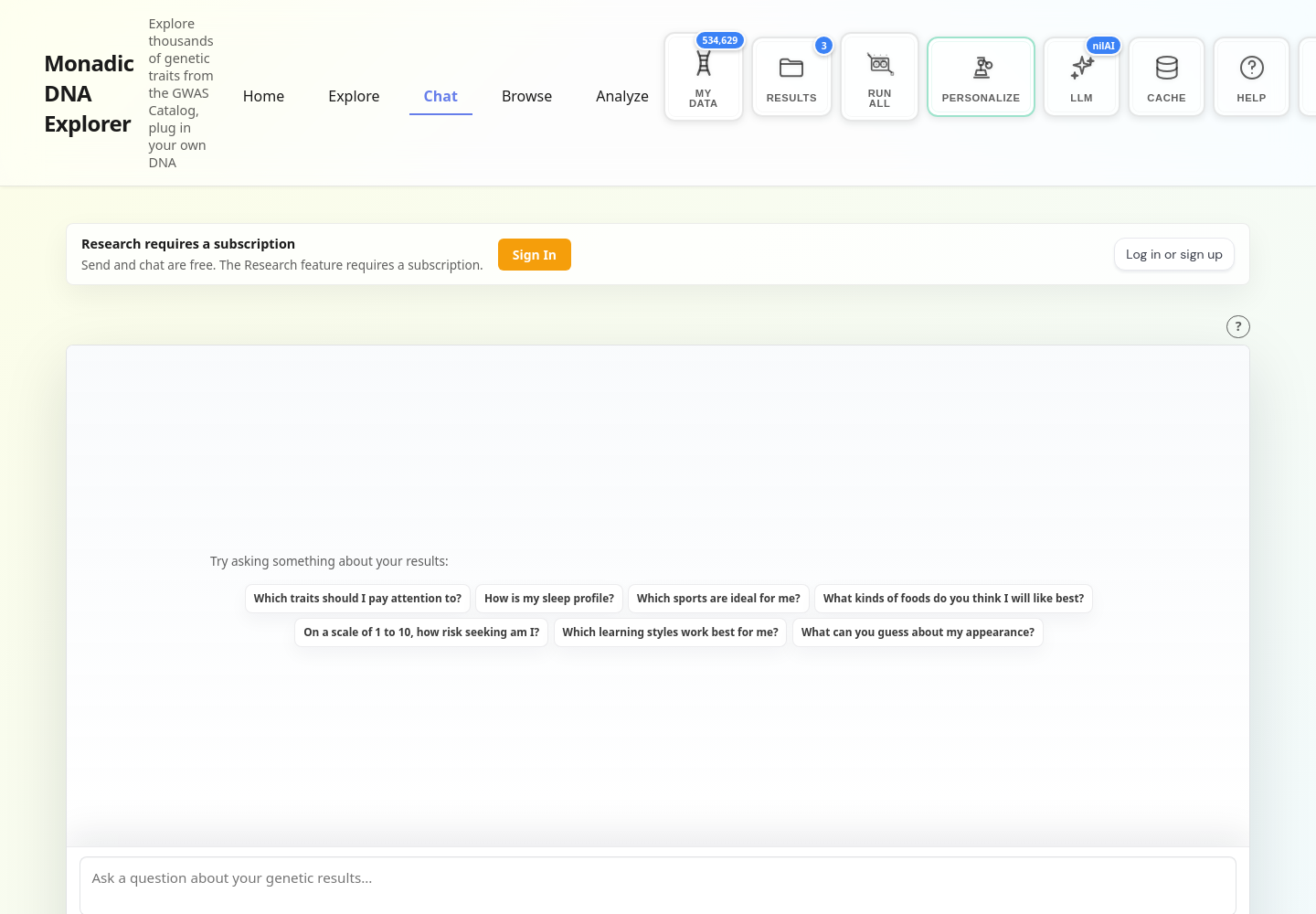Focus the genetic results question input
Viewport: 1316px width, 914px height.
coord(658,885)
